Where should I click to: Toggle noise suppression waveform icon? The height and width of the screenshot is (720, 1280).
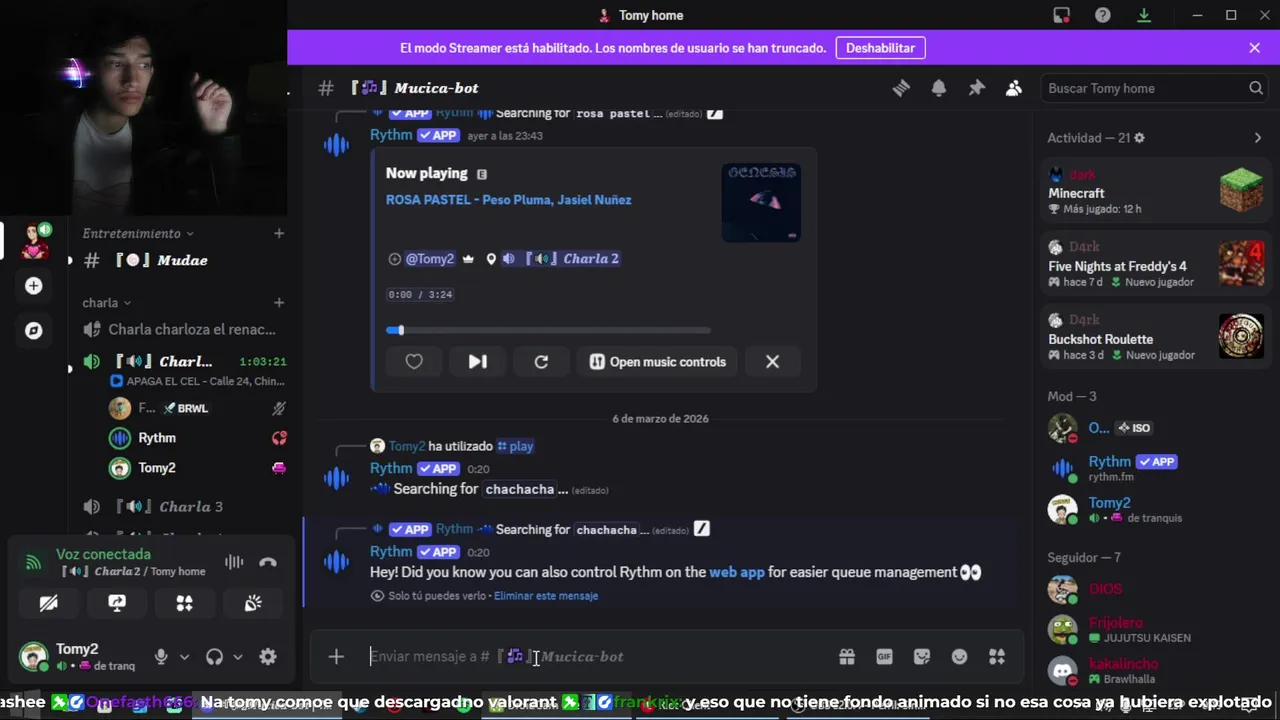234,562
